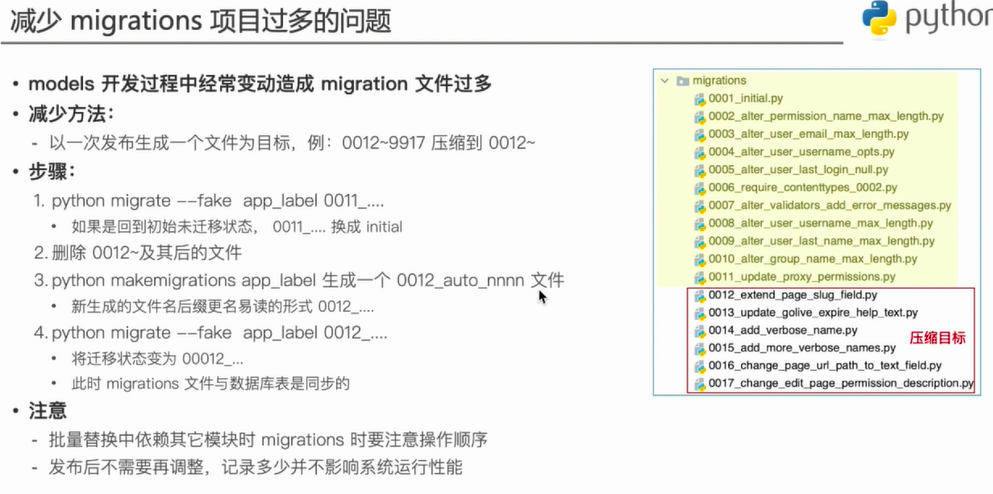This screenshot has height=494, width=993.
Task: Click the line '发布后不需要再调整，记录多少并不影响系统运行性能'
Action: 256,468
